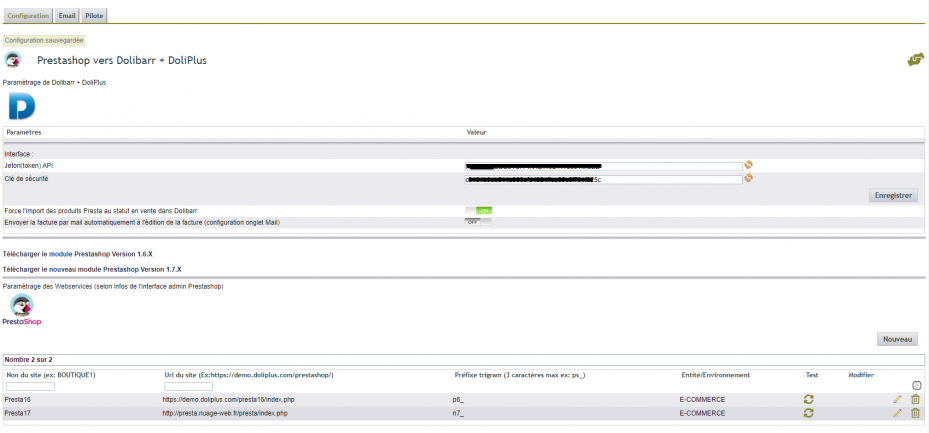Click the Enregistrer button
Viewport: 929px width, 433px height.
893,195
